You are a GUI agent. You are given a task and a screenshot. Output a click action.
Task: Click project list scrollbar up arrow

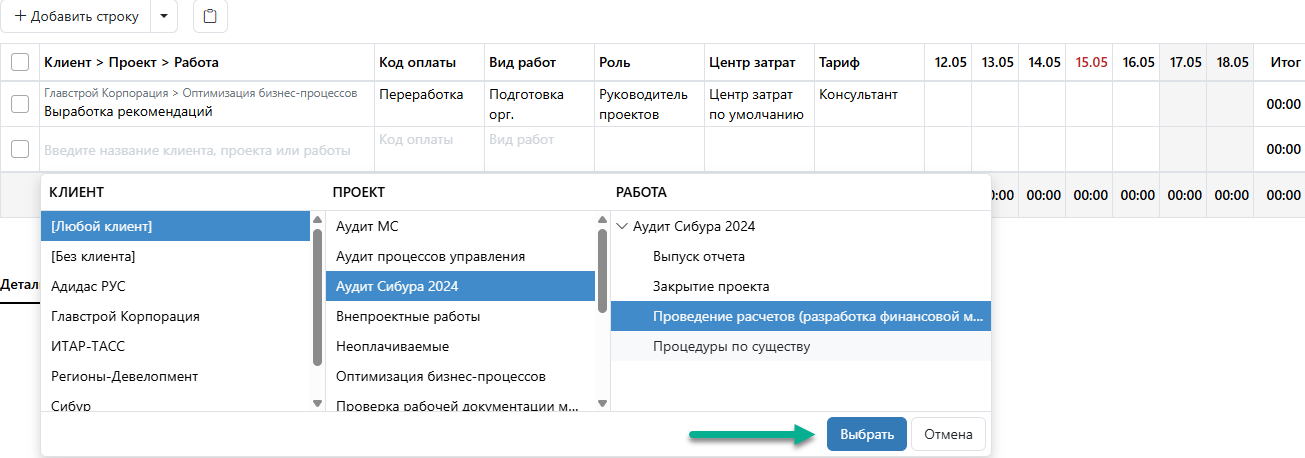point(602,220)
